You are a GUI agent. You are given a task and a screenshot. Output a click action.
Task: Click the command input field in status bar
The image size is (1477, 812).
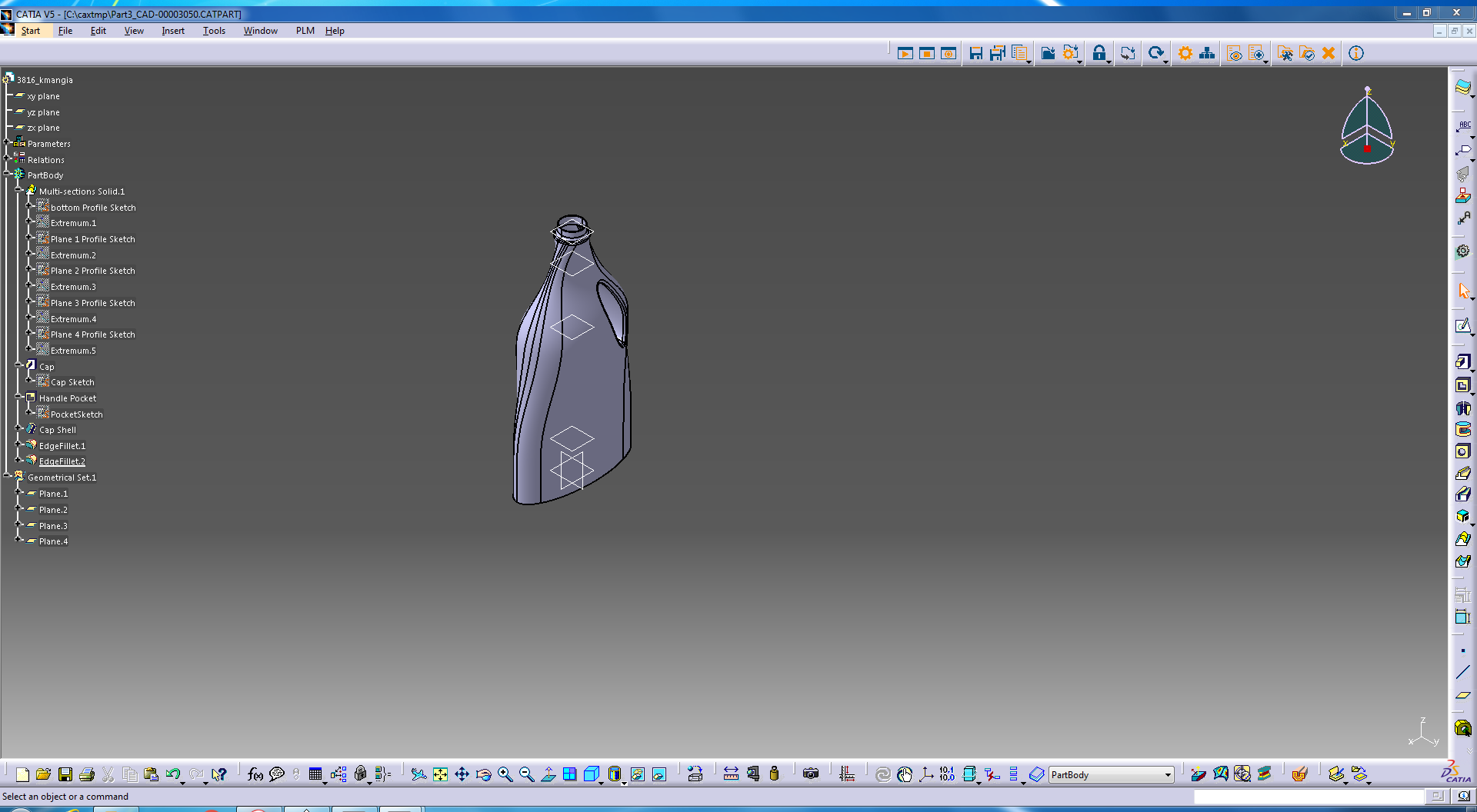pyautogui.click(x=1308, y=797)
